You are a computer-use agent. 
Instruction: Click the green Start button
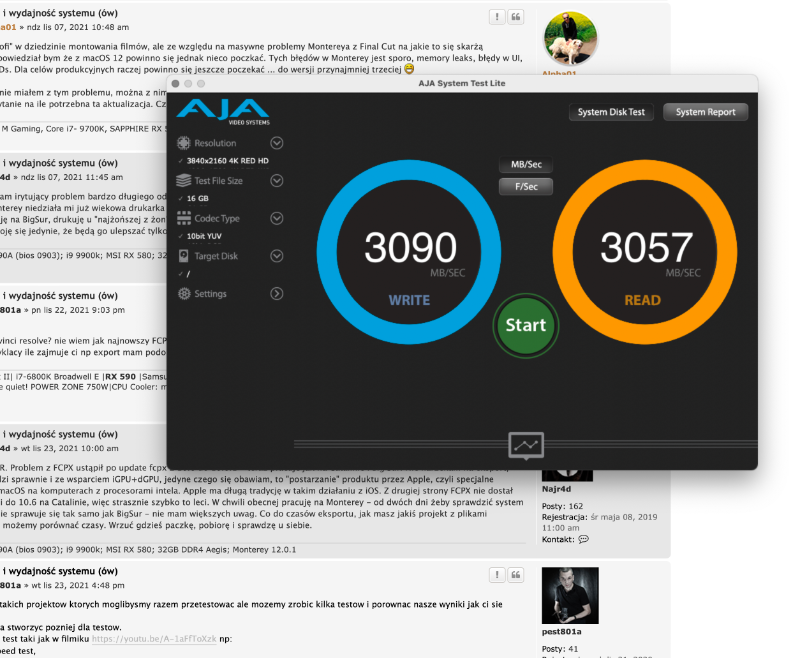526,325
